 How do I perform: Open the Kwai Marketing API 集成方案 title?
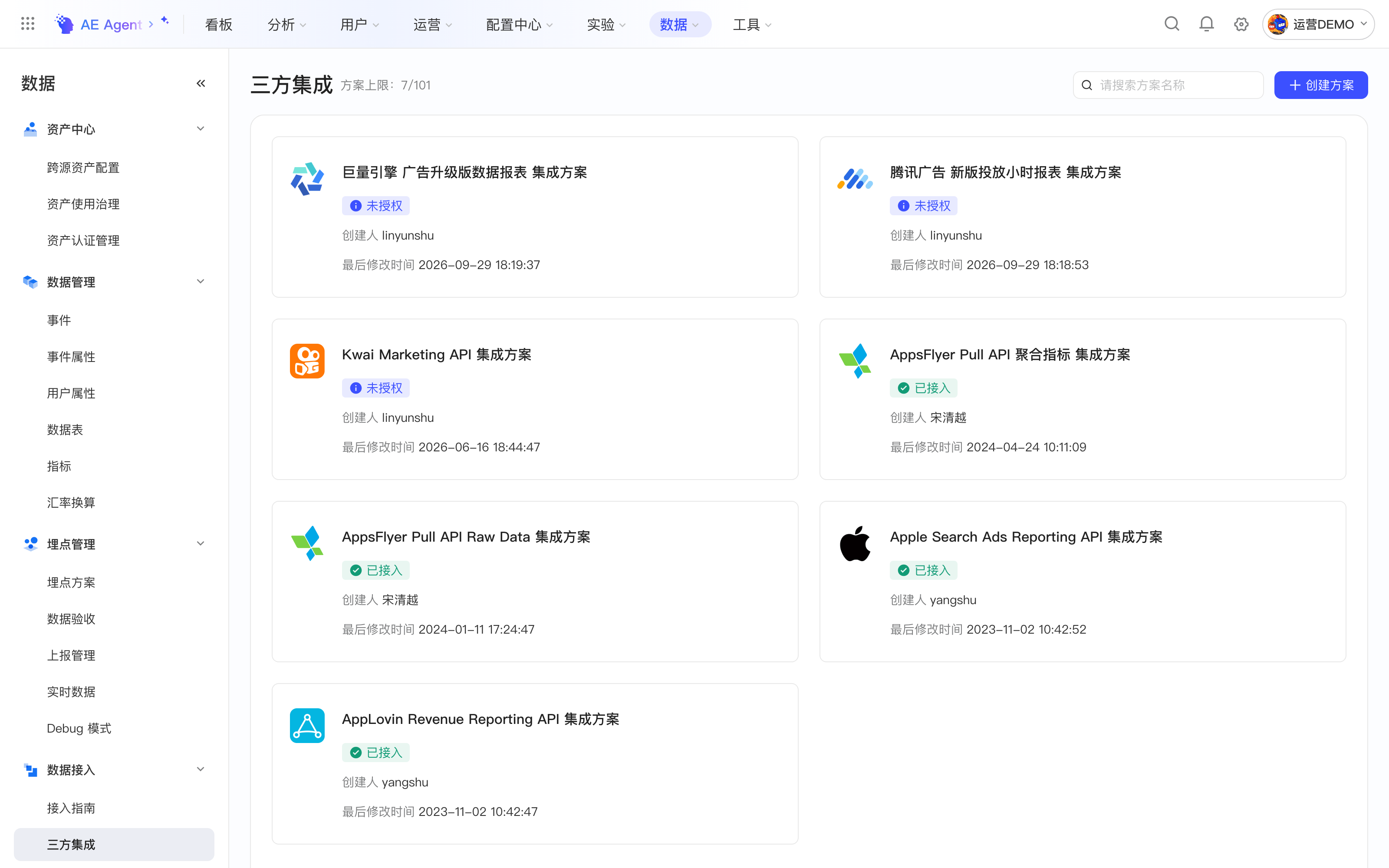click(x=437, y=355)
